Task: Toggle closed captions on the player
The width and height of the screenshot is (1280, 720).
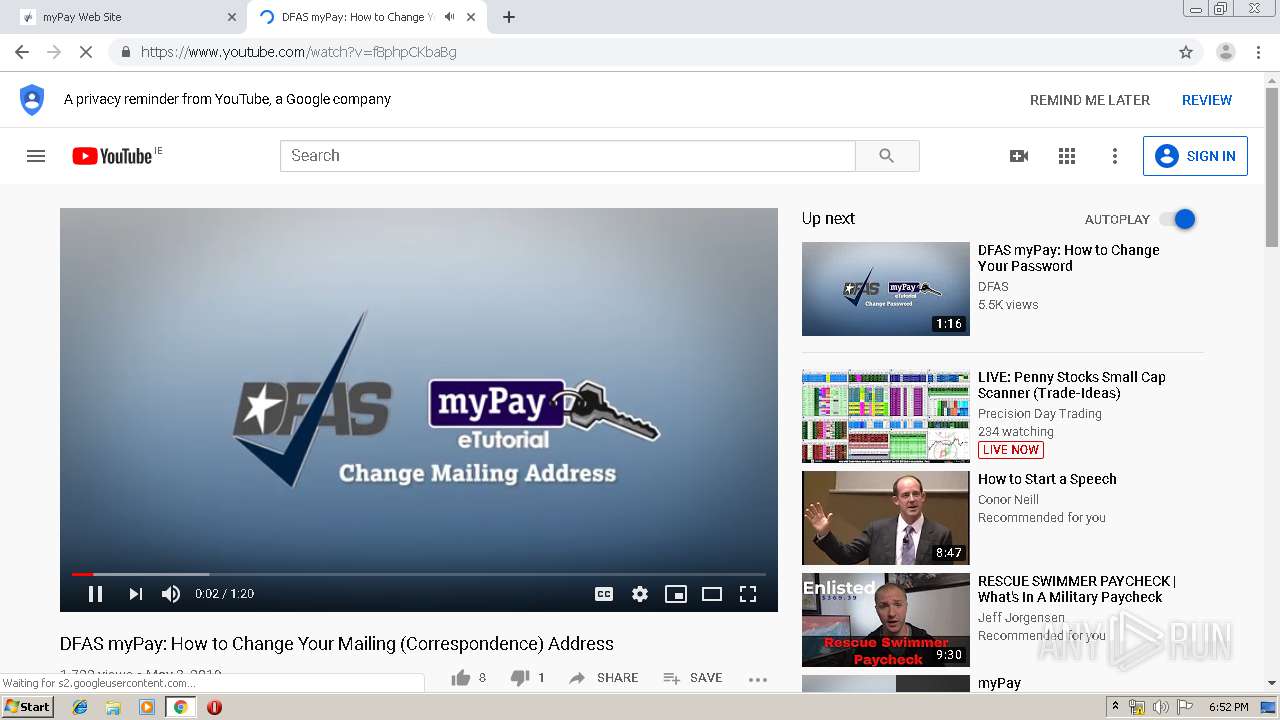Action: point(604,594)
